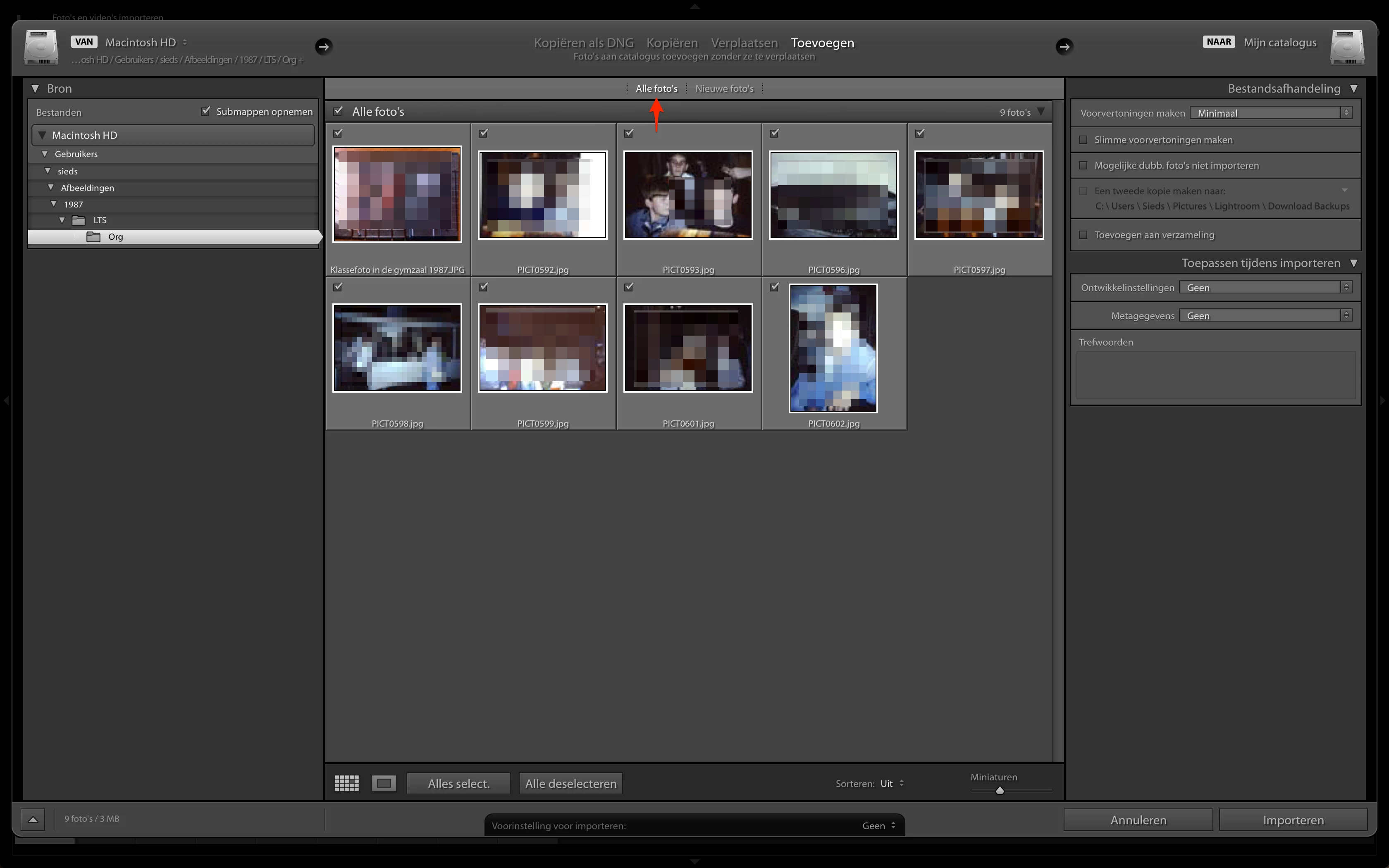Switch to loupe view icon
This screenshot has width=1389, height=868.
click(383, 783)
